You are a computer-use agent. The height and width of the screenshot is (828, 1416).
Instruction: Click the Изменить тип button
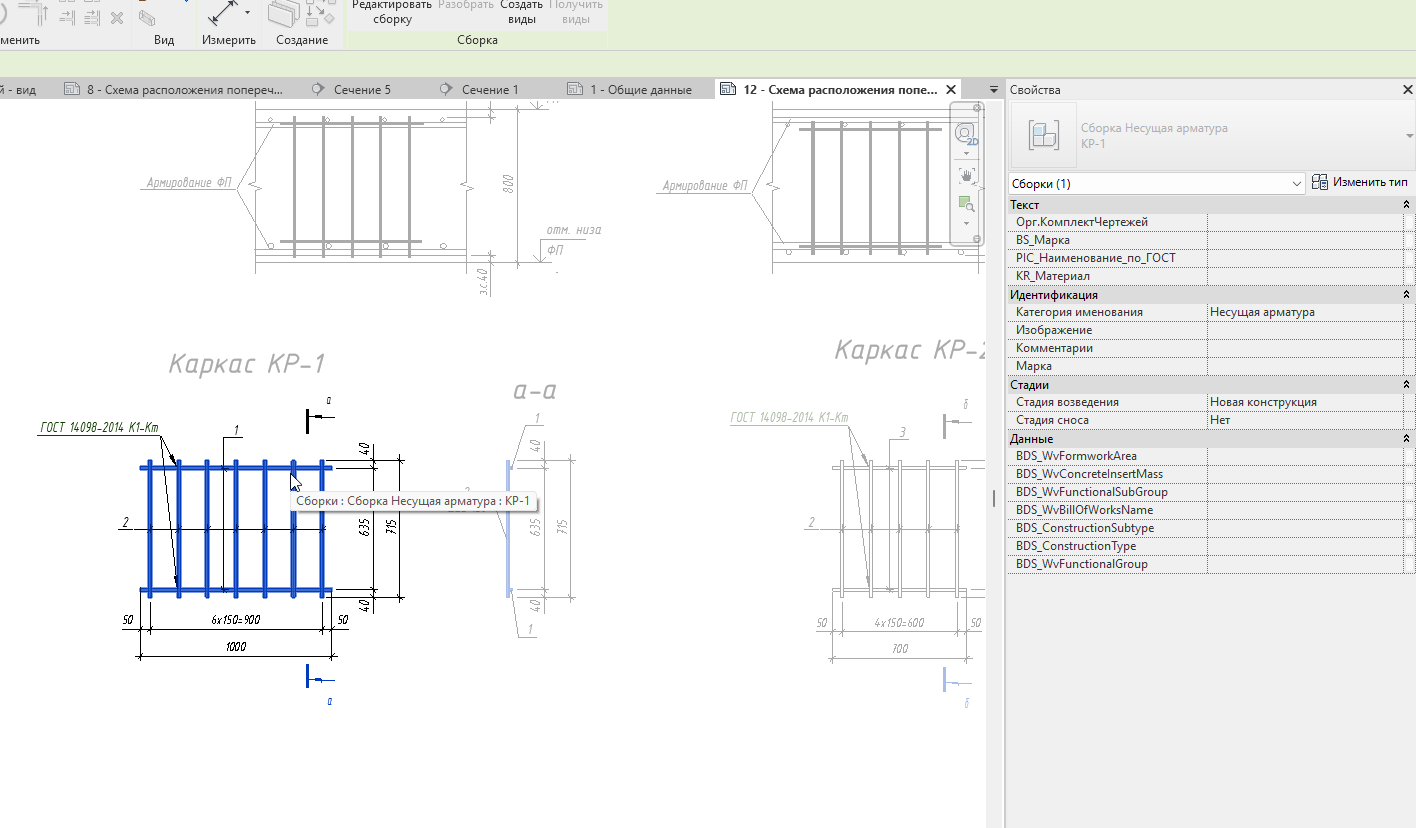coord(1360,182)
